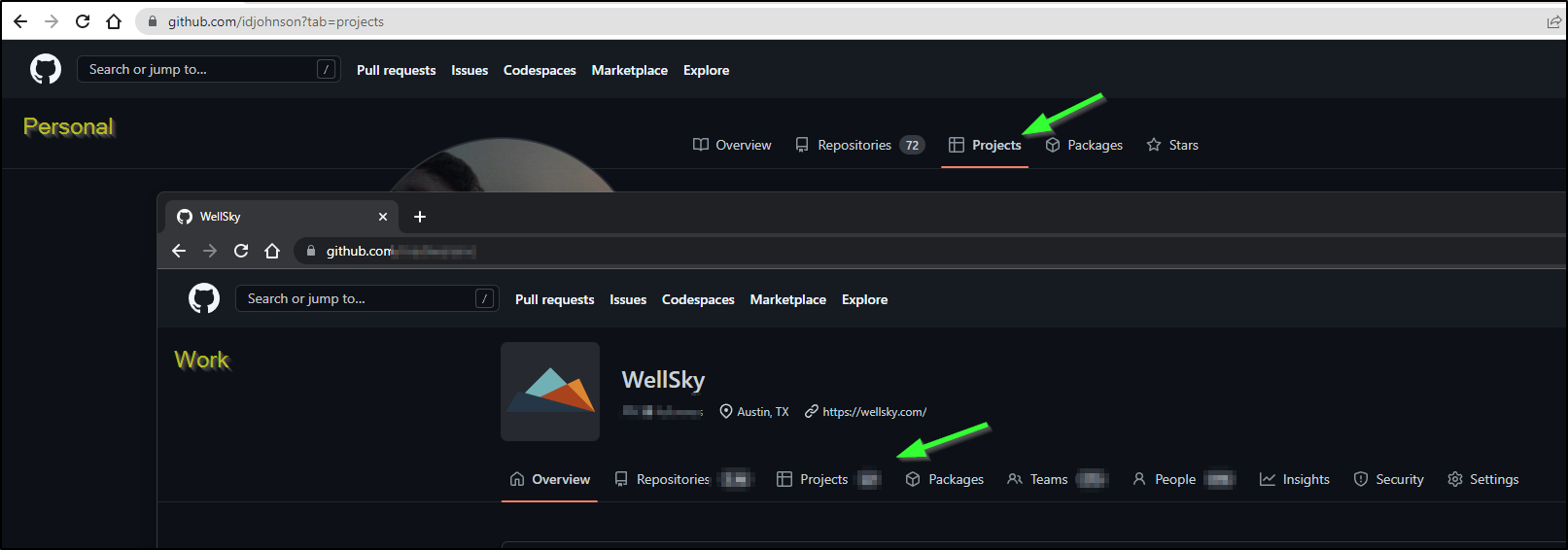Reload the Personal browser page
The height and width of the screenshot is (550, 1568).
[x=83, y=21]
